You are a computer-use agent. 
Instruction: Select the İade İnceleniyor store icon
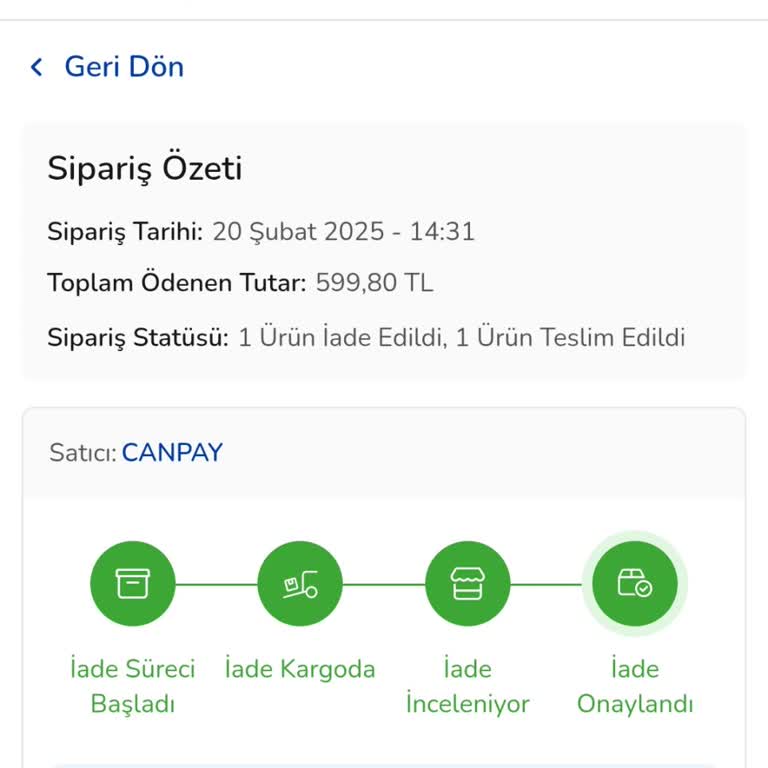point(467,583)
